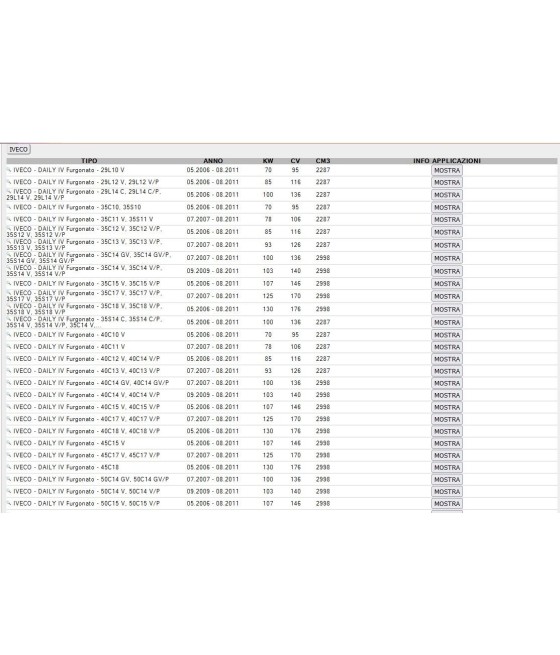Open the 35C15 V, 35C15 V/P entry
The width and height of the screenshot is (560, 655).
pyautogui.click(x=86, y=283)
